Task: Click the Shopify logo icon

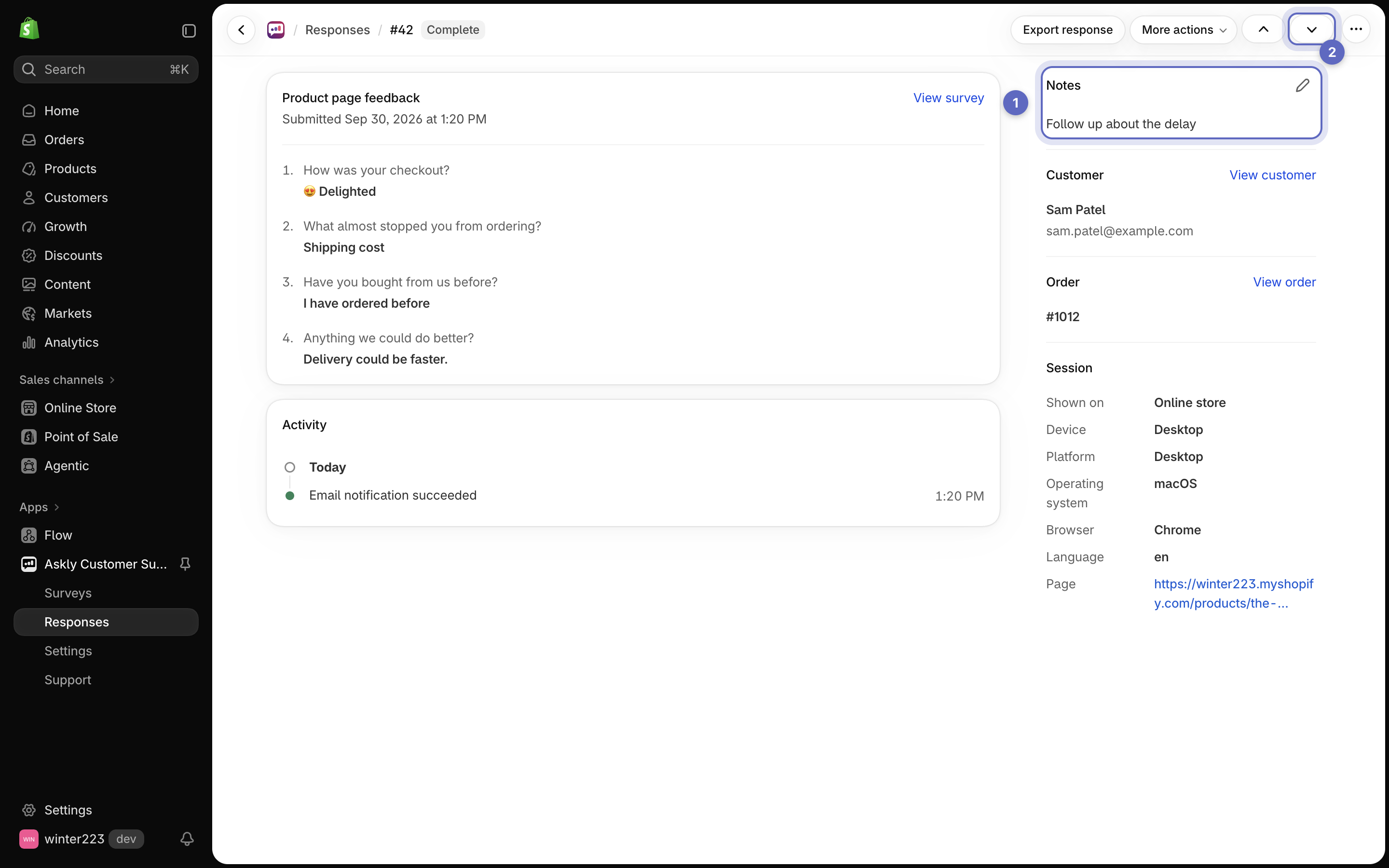Action: 29,29
